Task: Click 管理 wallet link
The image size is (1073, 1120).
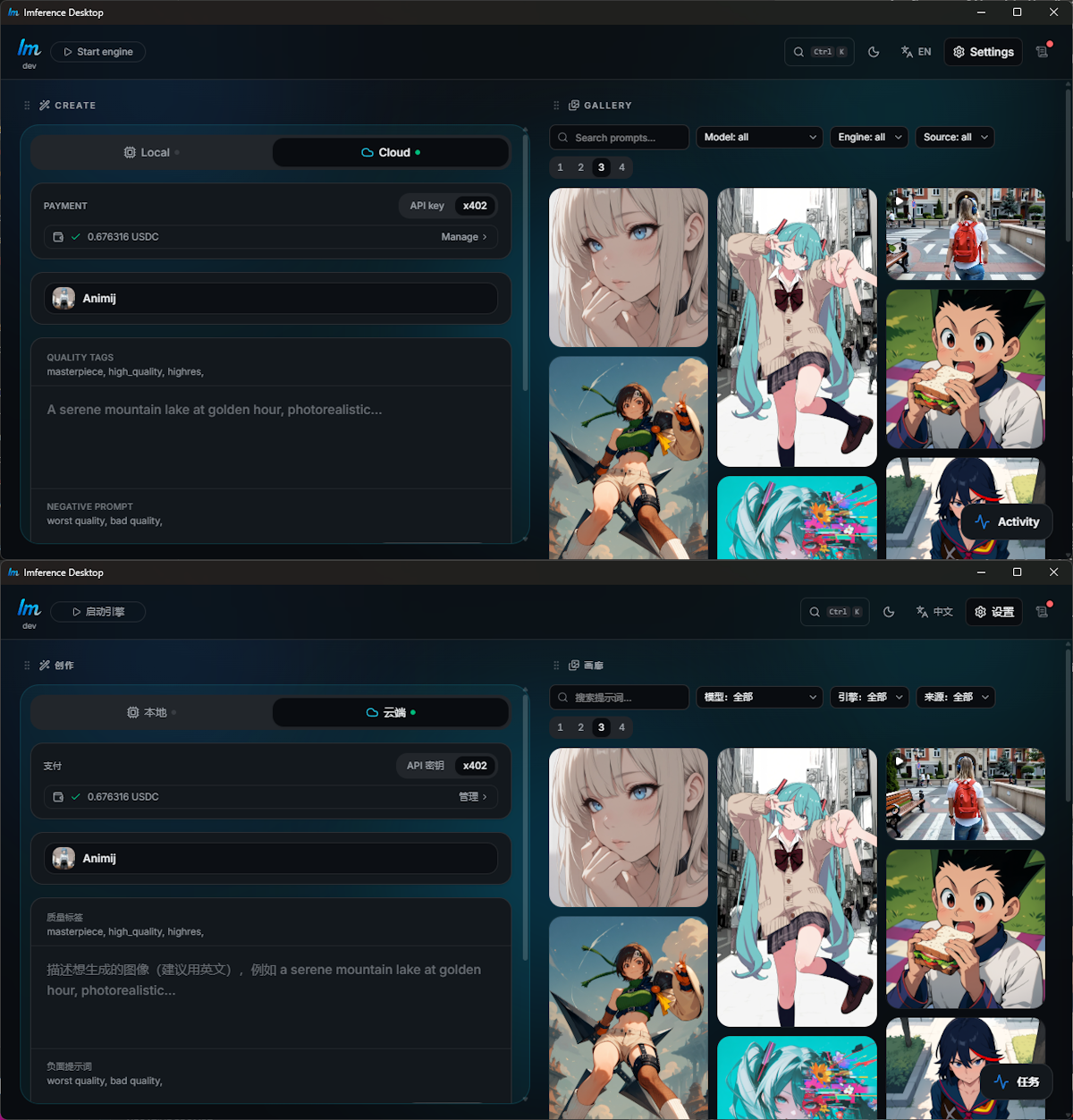Action: 473,797
